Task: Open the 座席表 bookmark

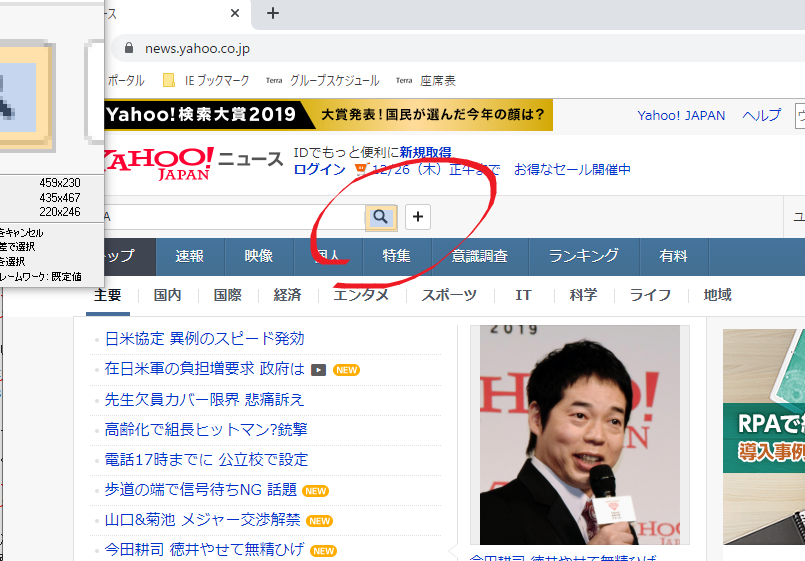Action: coord(426,81)
